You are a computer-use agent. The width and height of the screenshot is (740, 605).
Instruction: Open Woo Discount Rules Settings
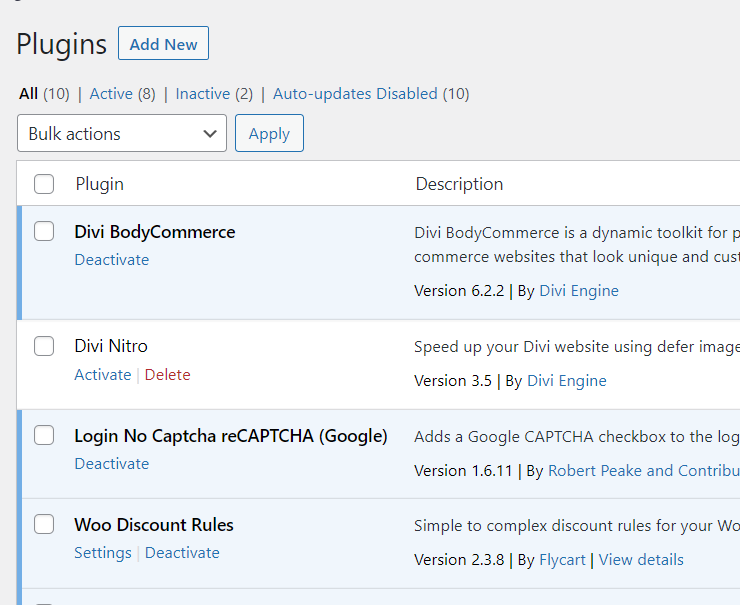pyautogui.click(x=102, y=553)
